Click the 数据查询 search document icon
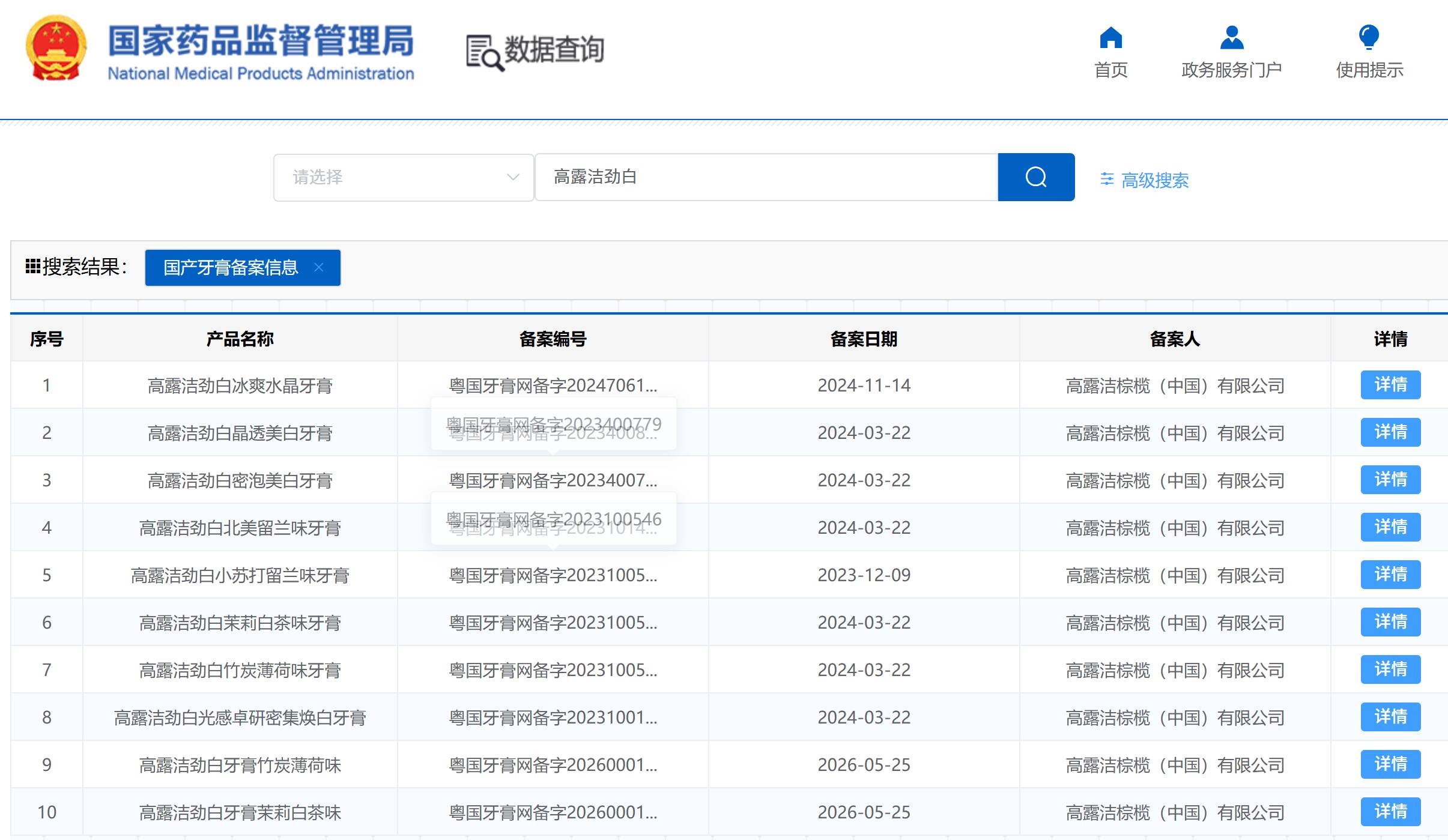The width and height of the screenshot is (1448, 840). tap(485, 53)
